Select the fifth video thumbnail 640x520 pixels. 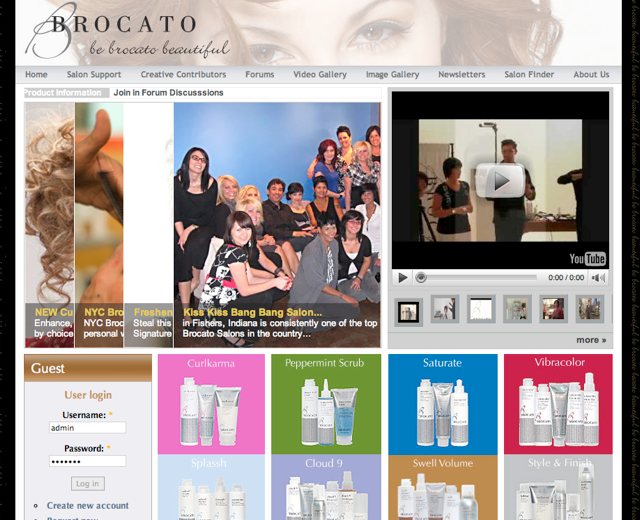point(553,309)
